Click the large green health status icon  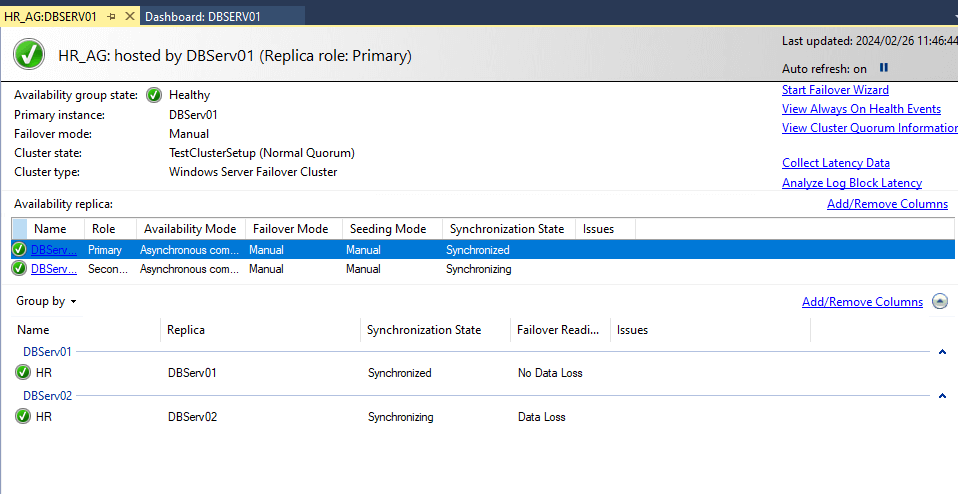click(29, 55)
